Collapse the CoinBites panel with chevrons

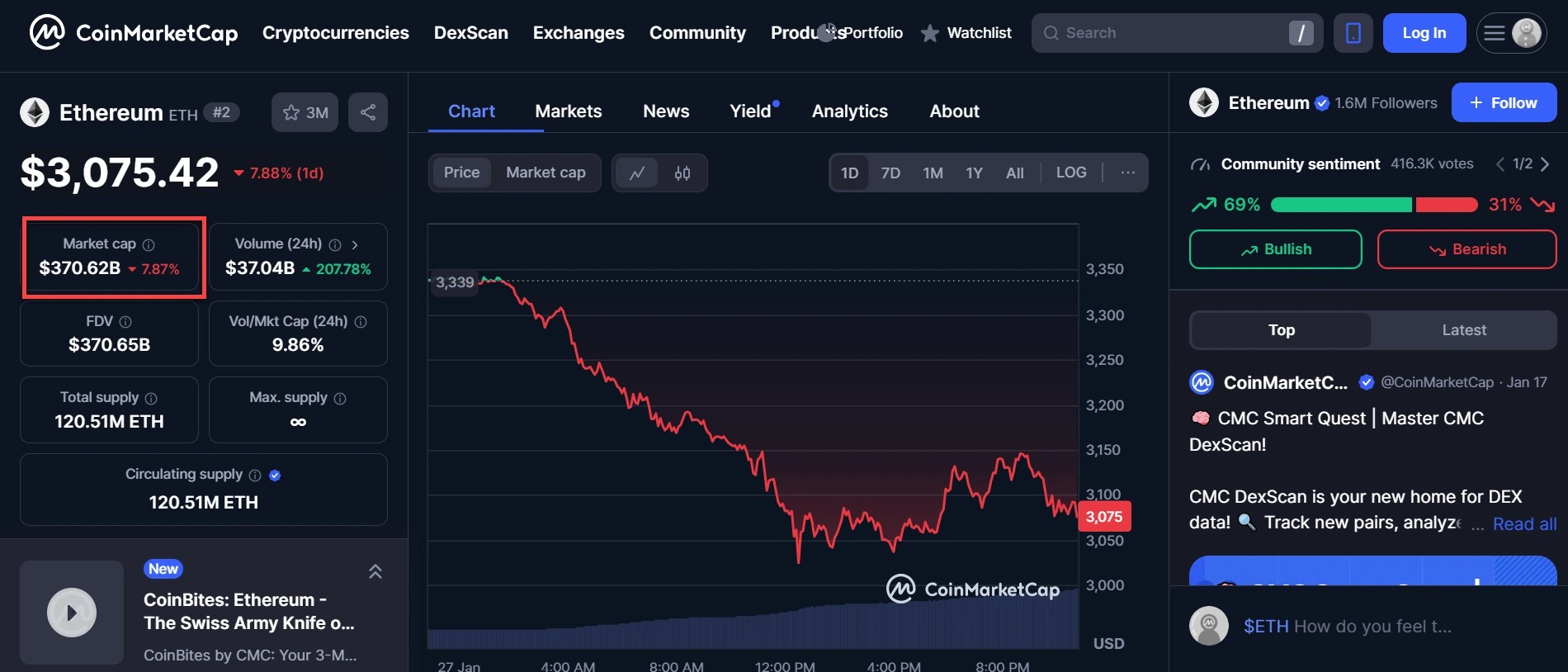(375, 571)
